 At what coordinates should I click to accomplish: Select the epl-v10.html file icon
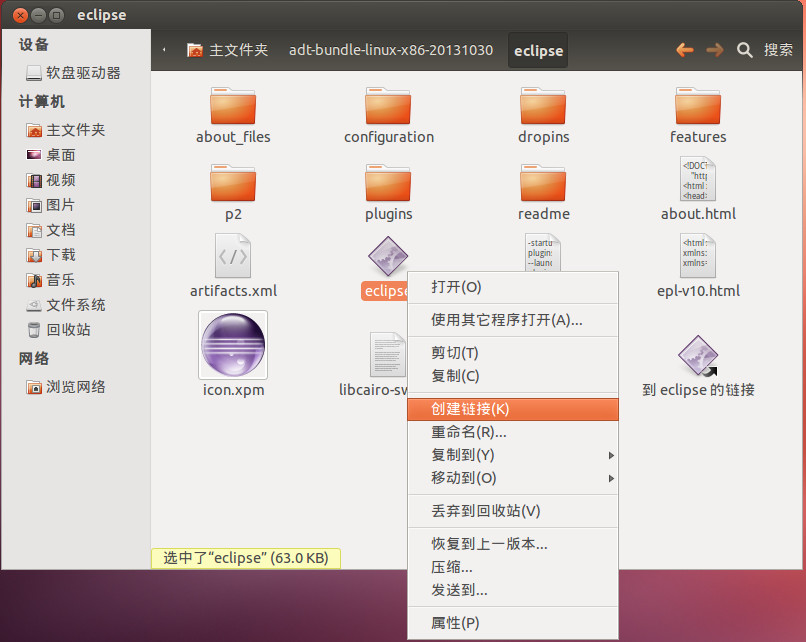coord(698,256)
